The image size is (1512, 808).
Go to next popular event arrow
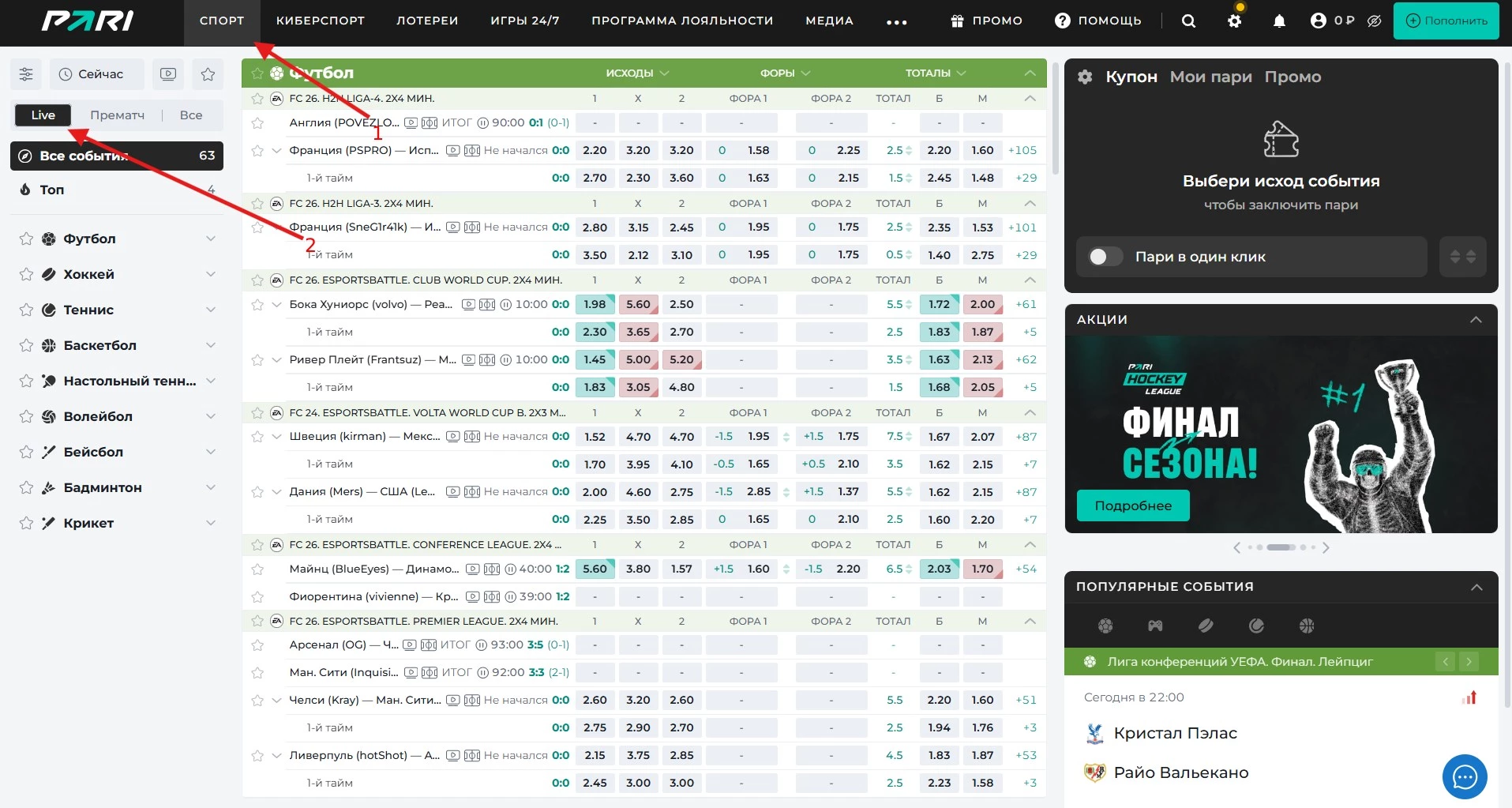pos(1469,662)
